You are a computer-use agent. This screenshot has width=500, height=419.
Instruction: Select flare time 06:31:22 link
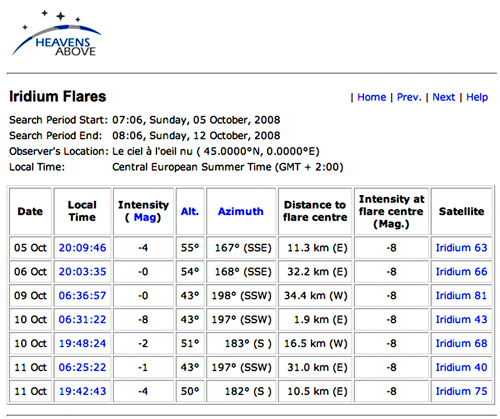(82, 319)
